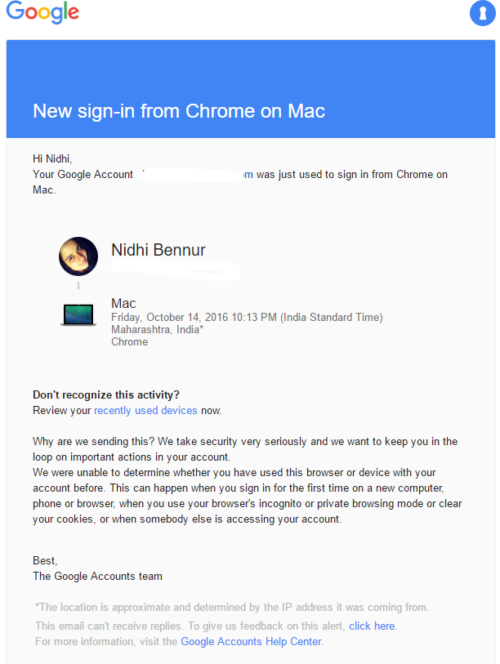
Task: Click the blue header banner area
Action: tap(251, 89)
